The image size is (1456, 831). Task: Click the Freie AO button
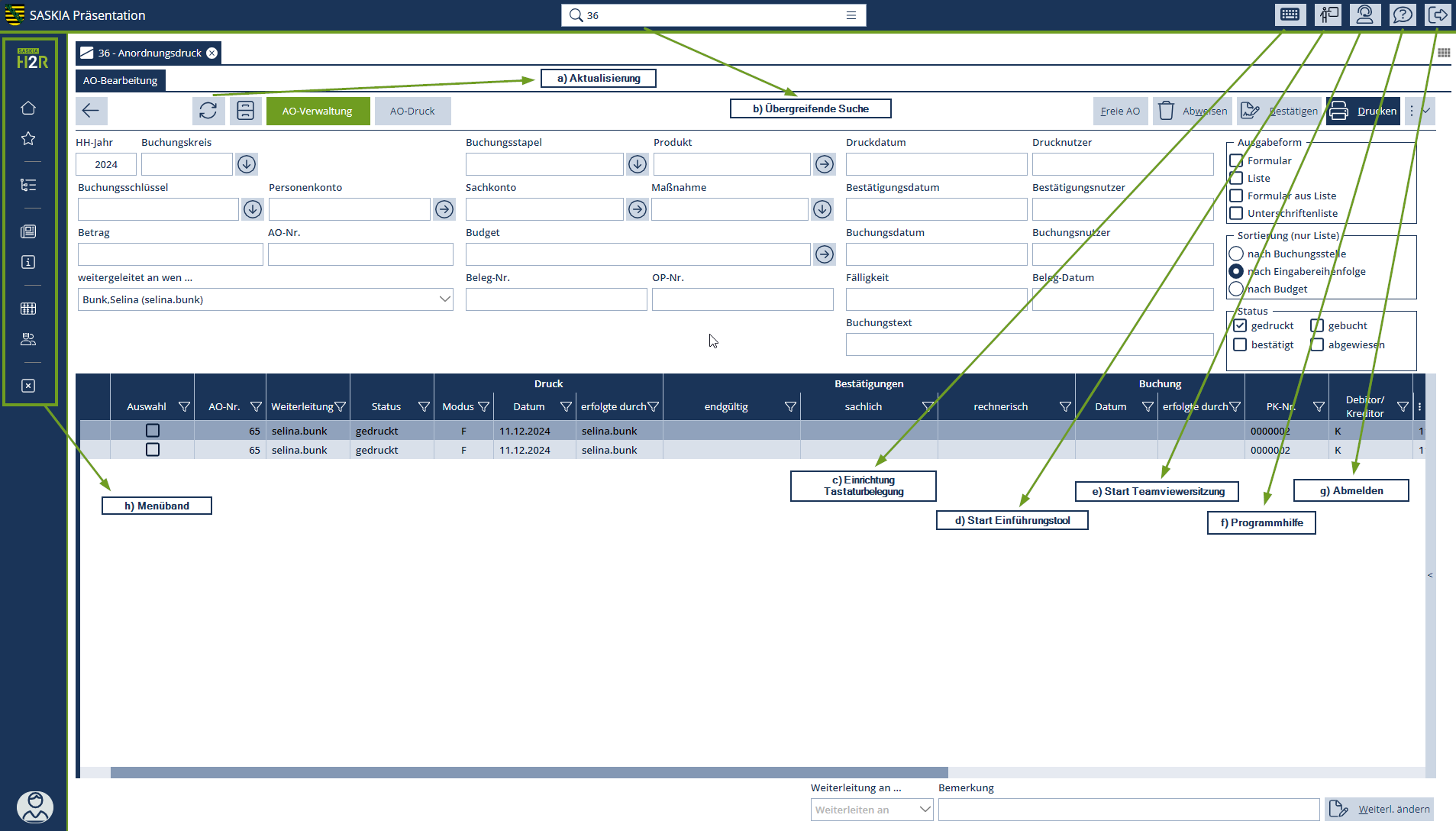[x=1120, y=111]
